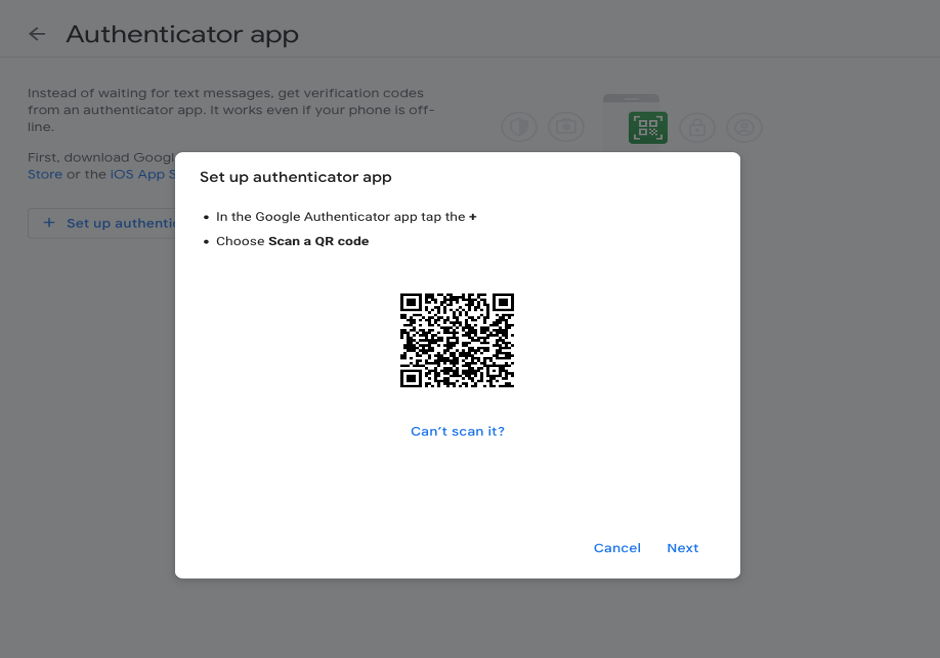Open the "Can't scan it?" link
Screen dimensions: 940x658
457,432
